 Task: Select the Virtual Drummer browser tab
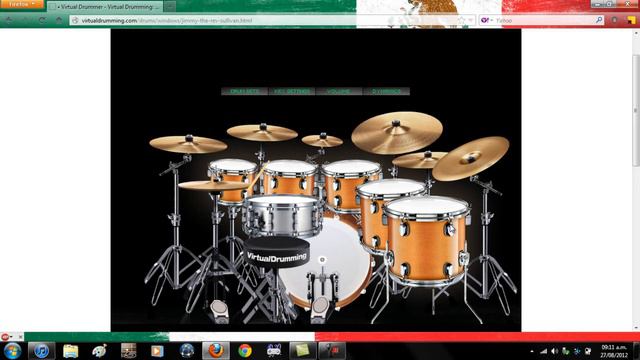pos(105,7)
